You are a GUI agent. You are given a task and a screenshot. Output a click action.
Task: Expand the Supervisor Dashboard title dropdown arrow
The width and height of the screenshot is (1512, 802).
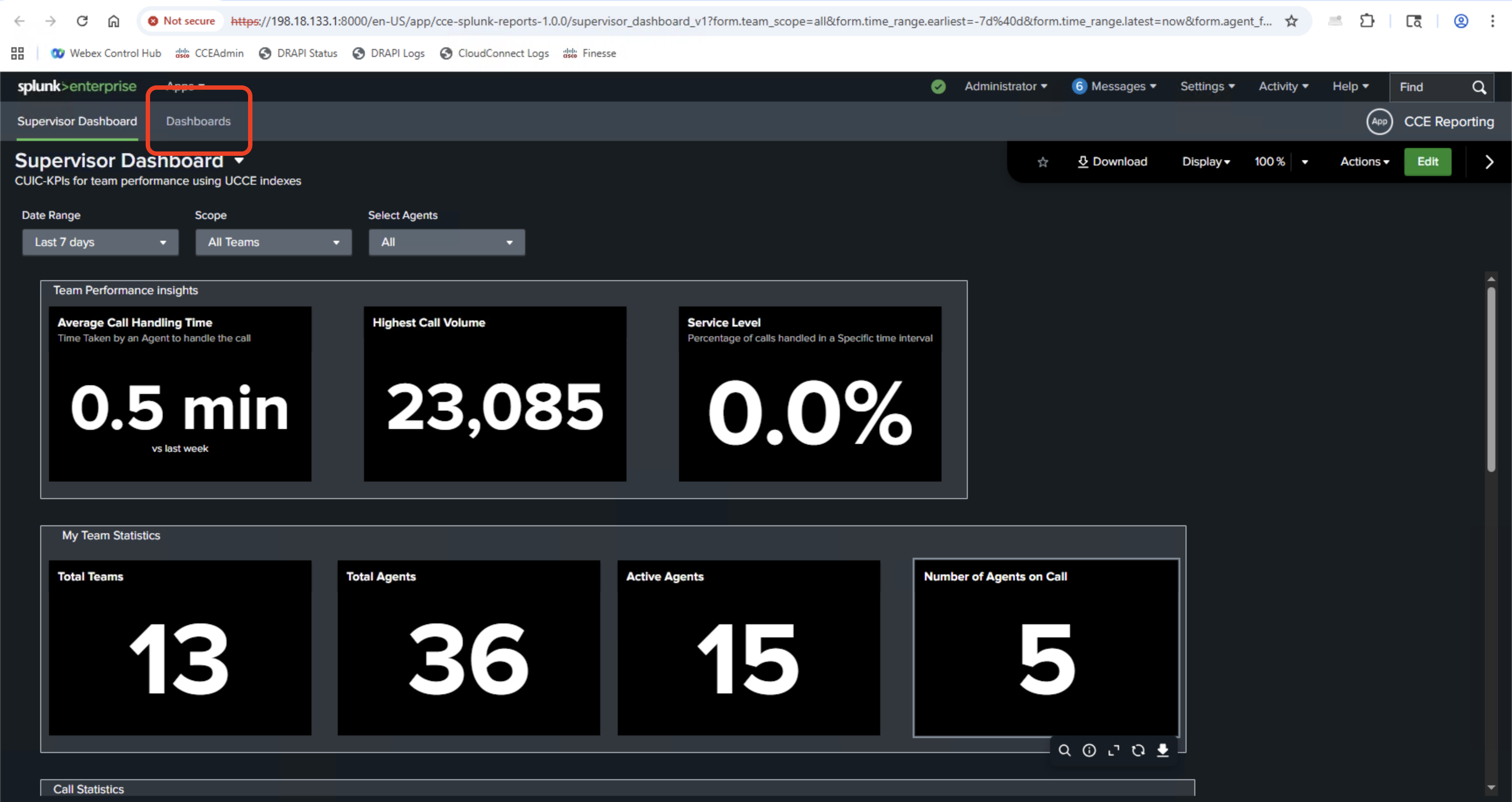tap(239, 160)
